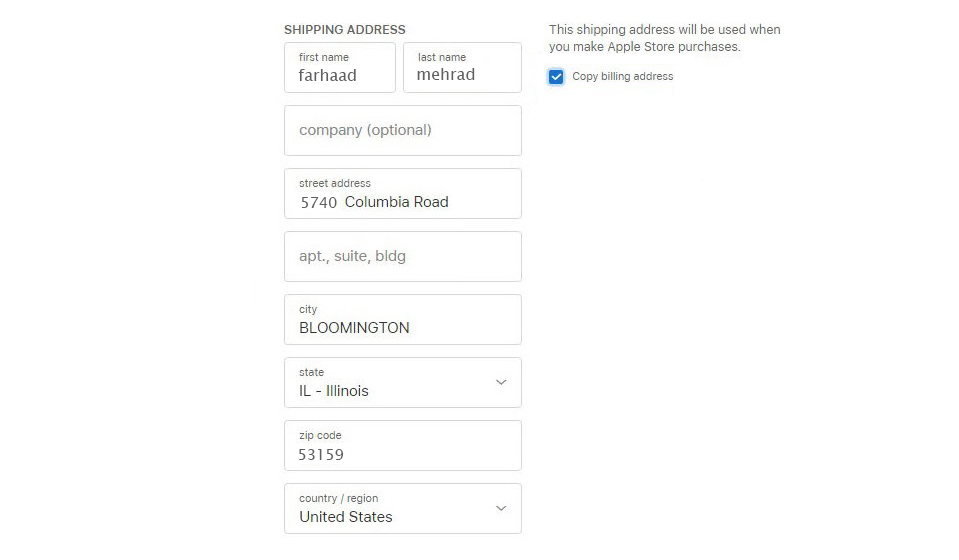Click the city field showing BLOOMINGTON
This screenshot has width=959, height=560.
coord(403,320)
